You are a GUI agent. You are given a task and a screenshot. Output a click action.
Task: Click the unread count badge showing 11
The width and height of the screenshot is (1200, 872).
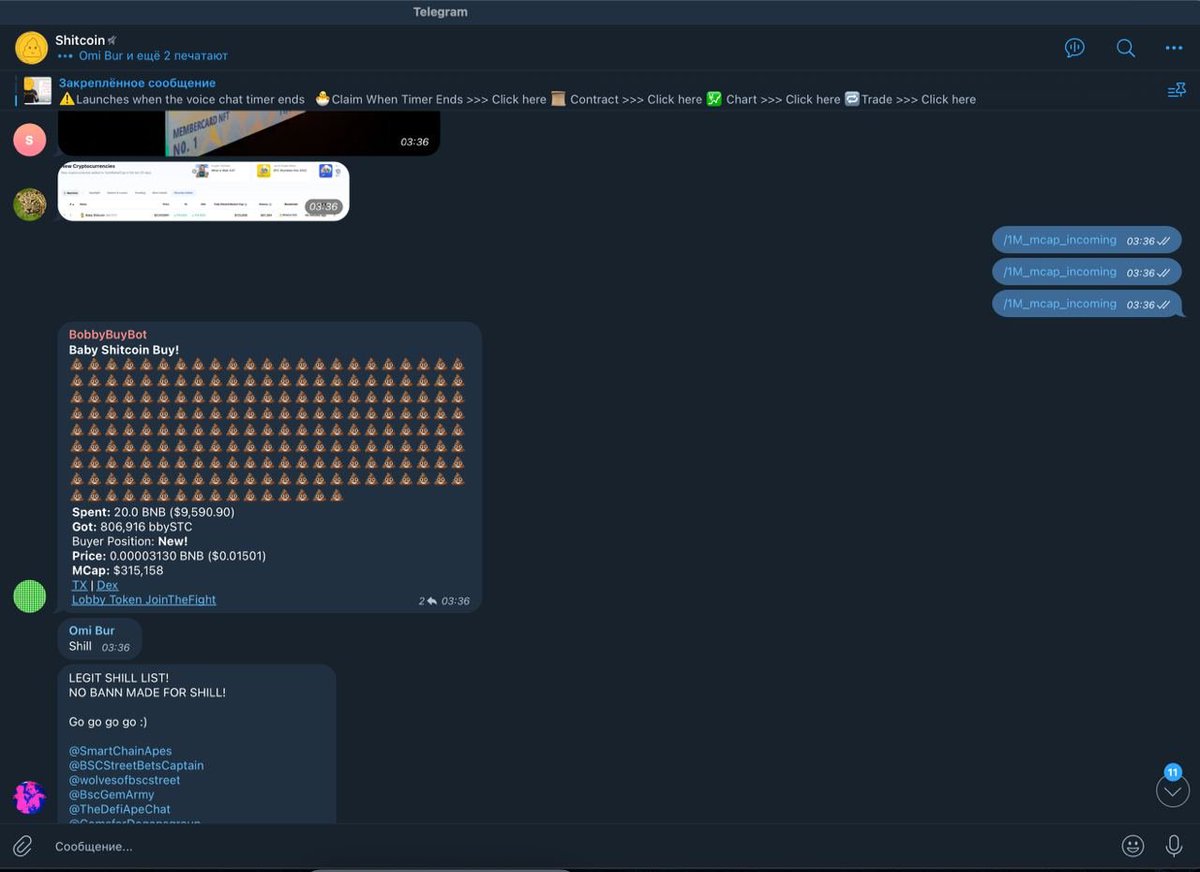point(1173,772)
